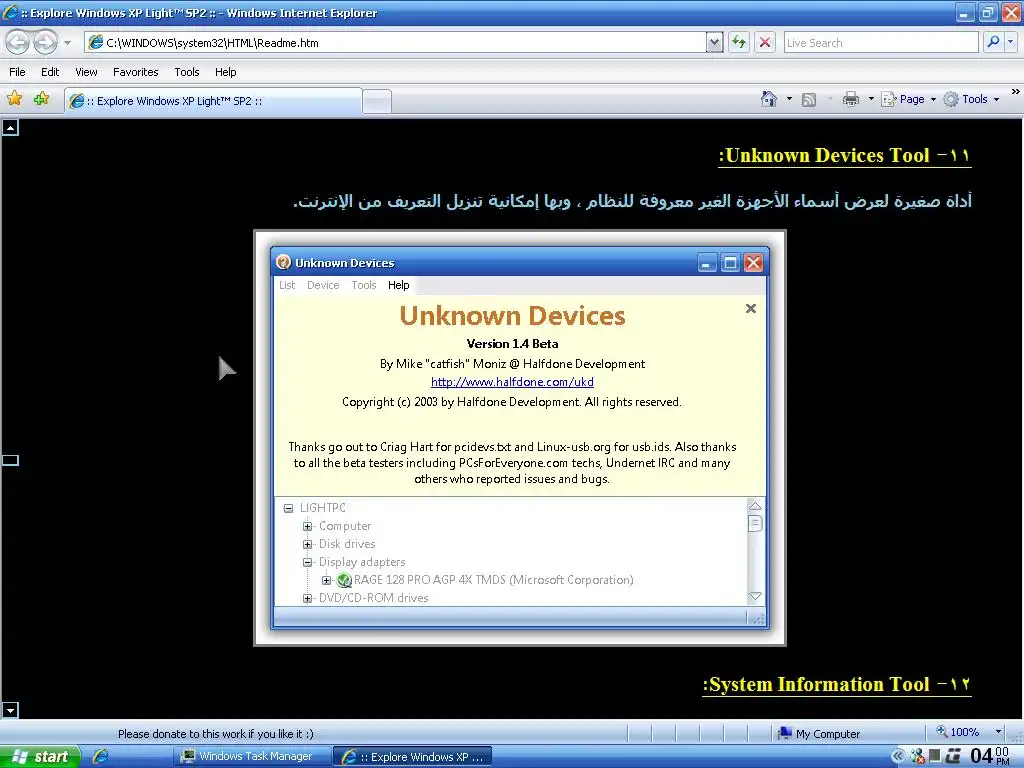Show hidden tray icons chevron
The height and width of the screenshot is (768, 1024).
(x=898, y=756)
